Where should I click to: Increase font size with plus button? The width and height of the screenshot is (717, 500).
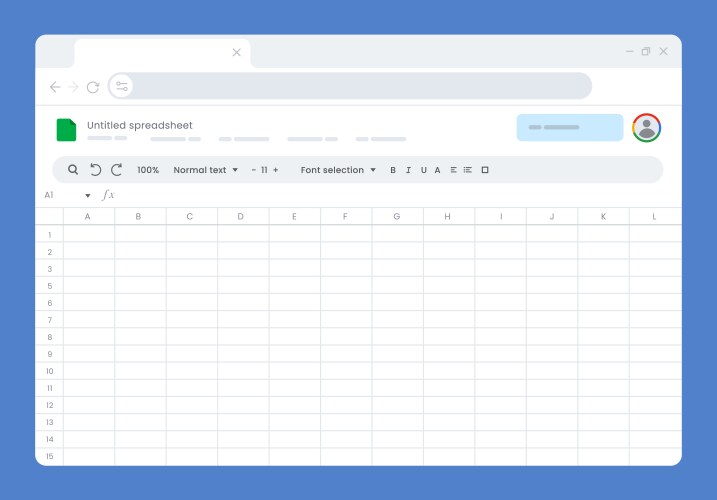tap(276, 170)
